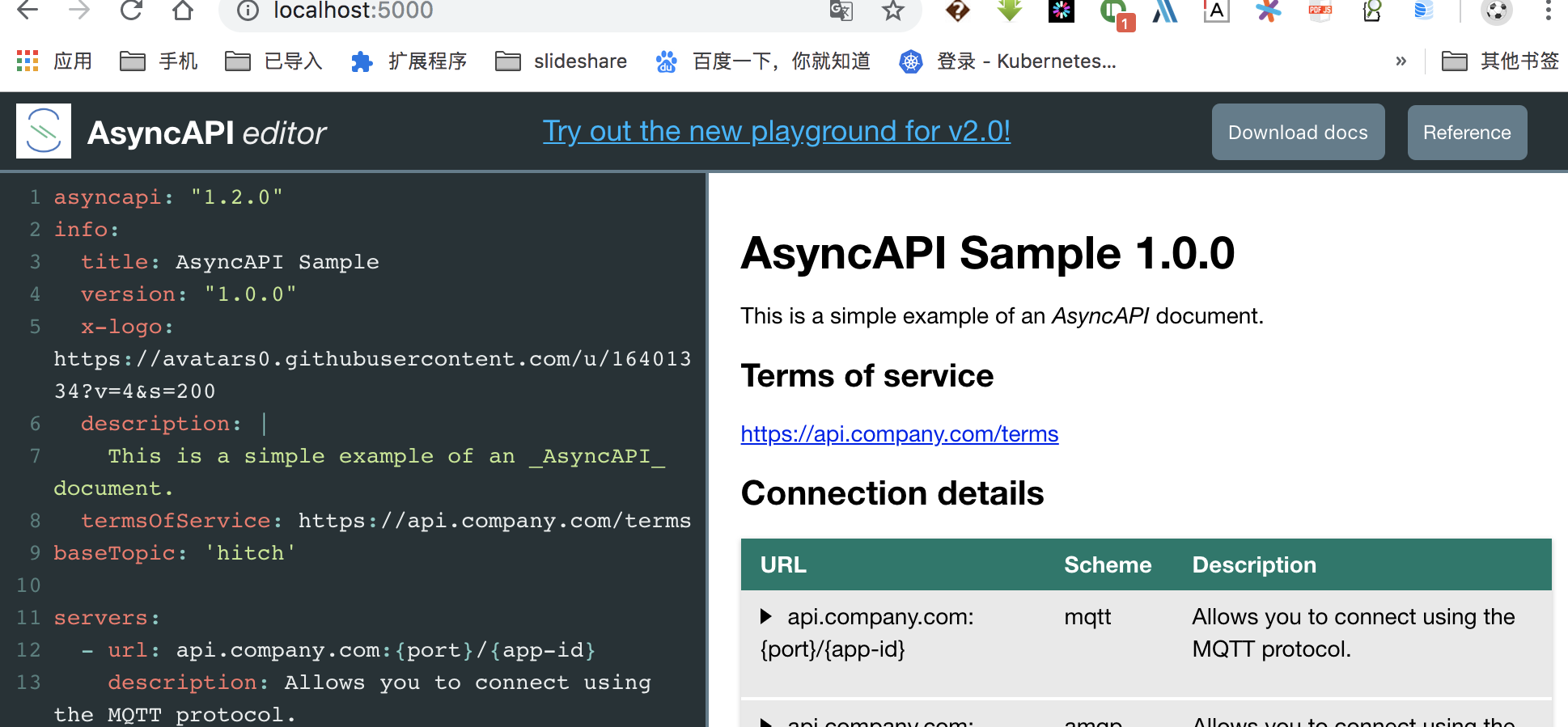Screen dimensions: 1568x727
Task: Click the Terms of service heading
Action: tap(867, 376)
